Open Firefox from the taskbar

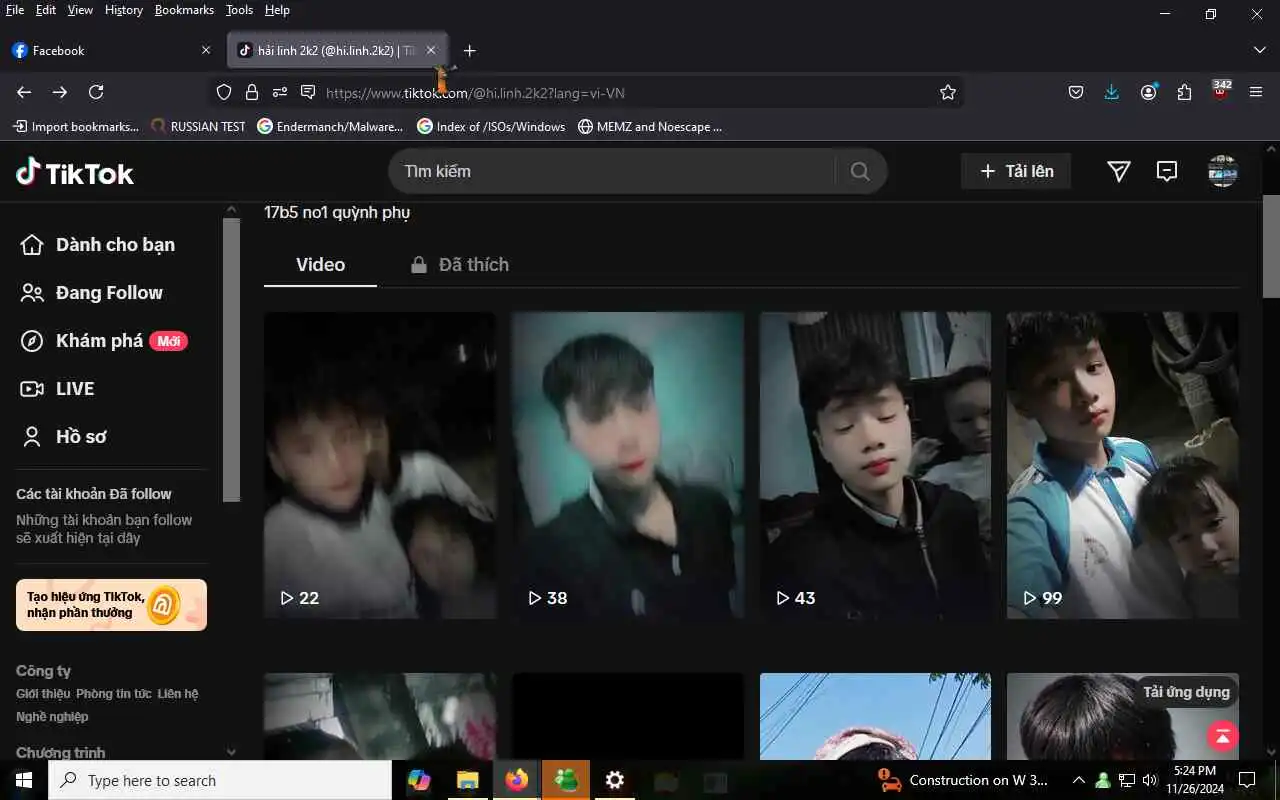pyautogui.click(x=517, y=780)
